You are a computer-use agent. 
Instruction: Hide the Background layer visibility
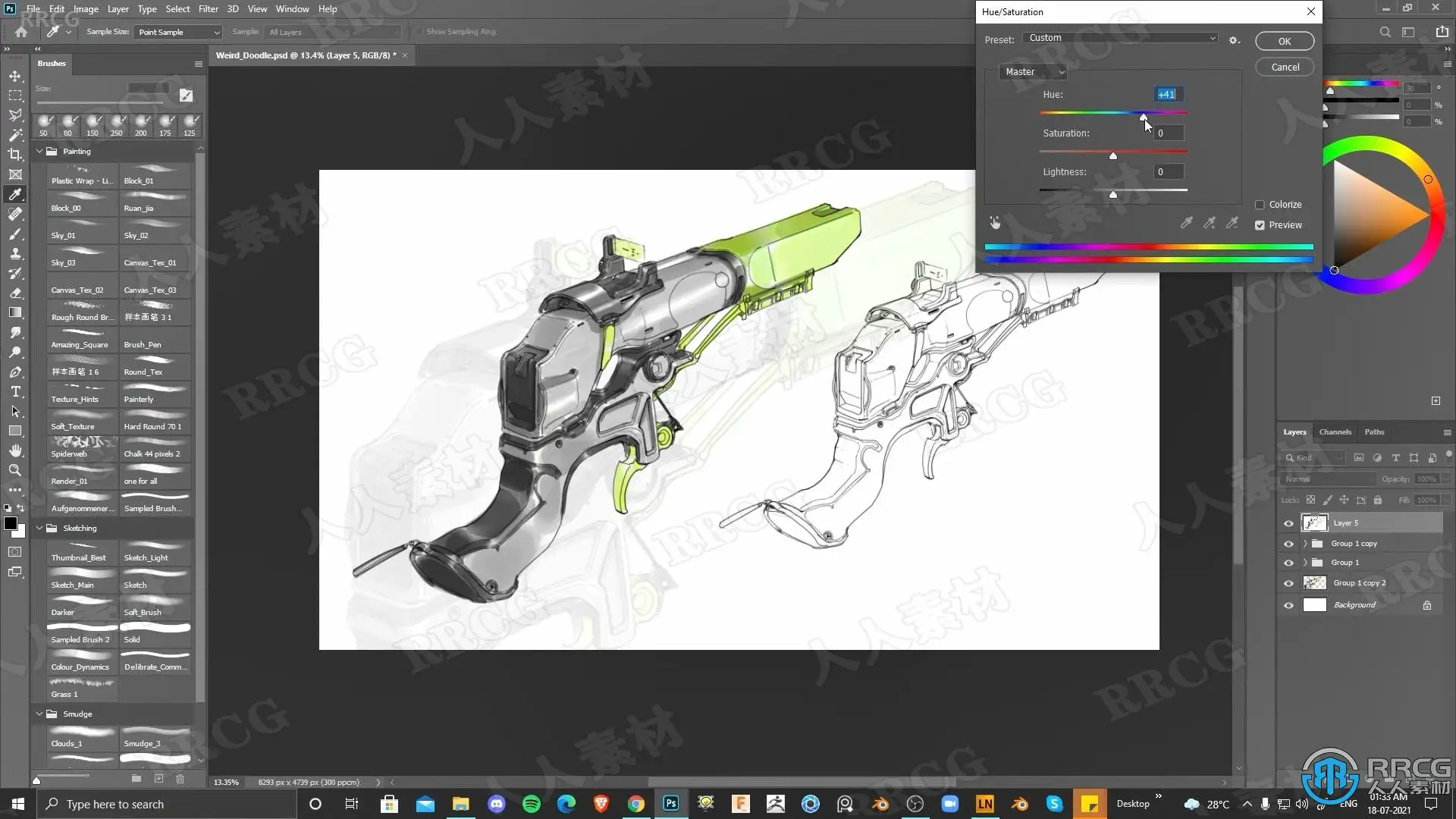[1288, 605]
